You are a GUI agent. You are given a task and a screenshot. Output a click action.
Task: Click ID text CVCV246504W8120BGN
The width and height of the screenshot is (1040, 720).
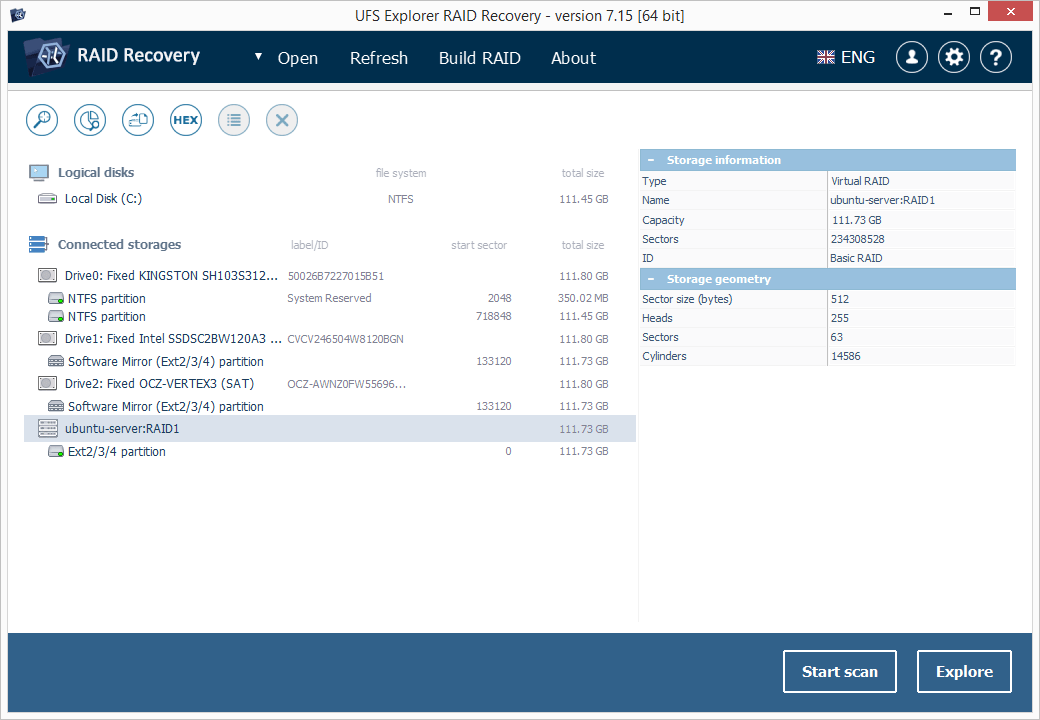346,339
